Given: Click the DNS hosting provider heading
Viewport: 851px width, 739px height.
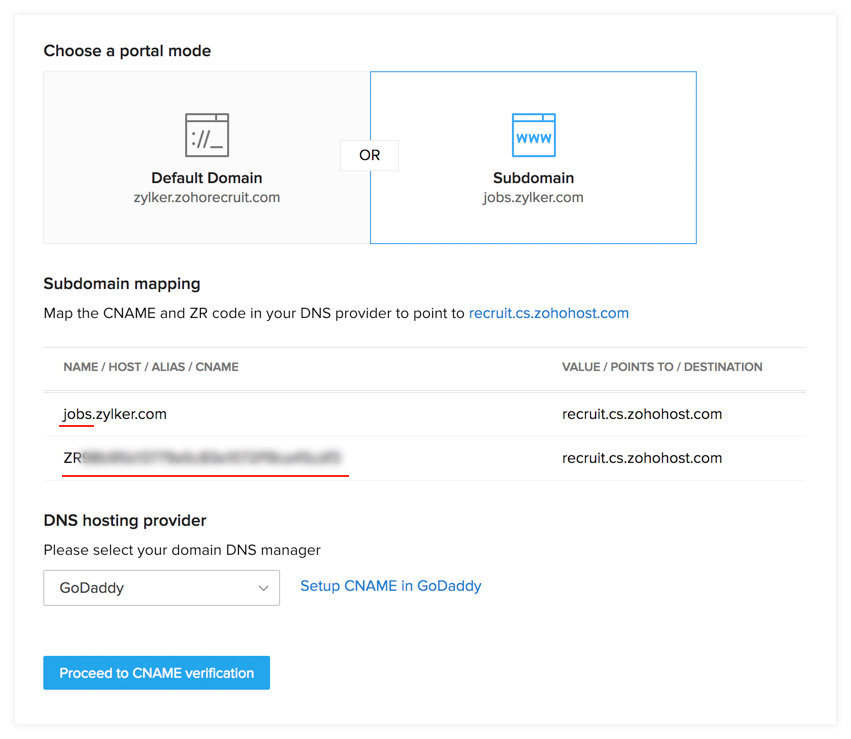Looking at the screenshot, I should coord(125,520).
